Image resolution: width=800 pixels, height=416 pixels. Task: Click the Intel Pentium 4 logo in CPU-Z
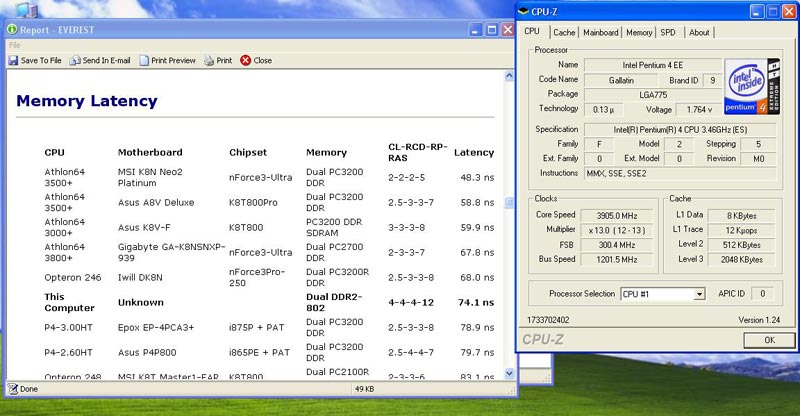click(x=752, y=86)
